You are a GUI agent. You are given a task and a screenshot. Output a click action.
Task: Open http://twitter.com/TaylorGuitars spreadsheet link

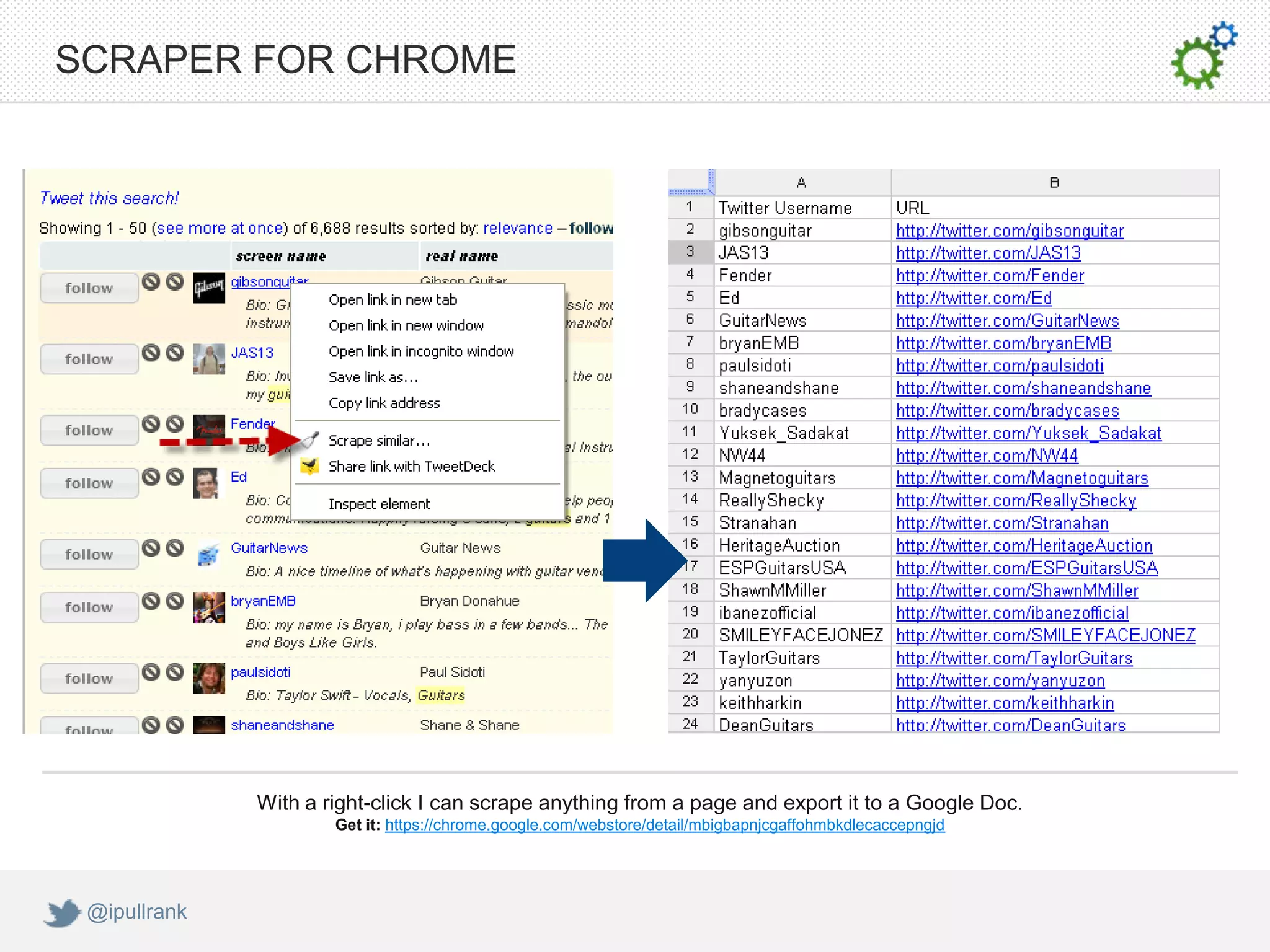point(1014,658)
